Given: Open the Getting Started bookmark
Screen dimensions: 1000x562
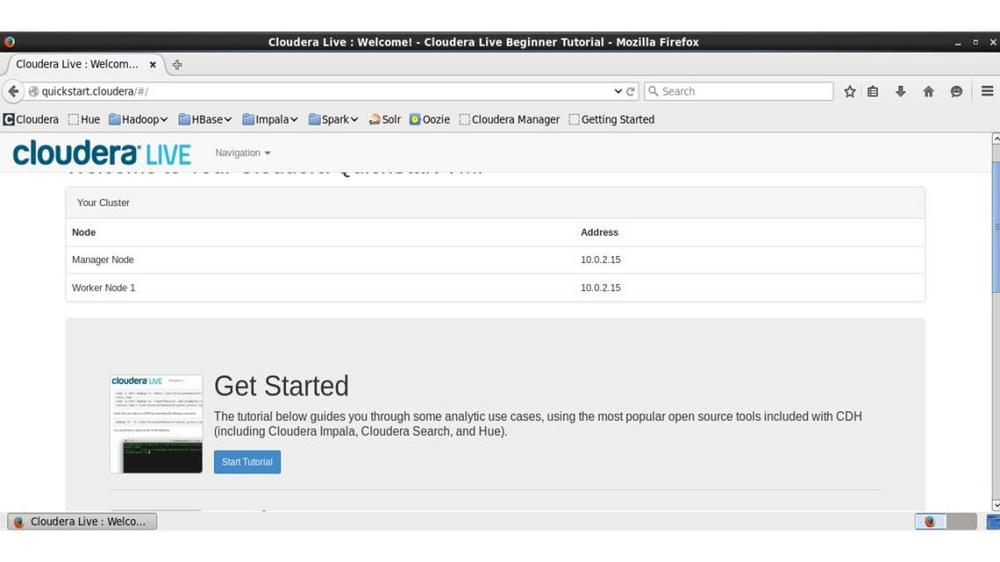Looking at the screenshot, I should (x=612, y=119).
